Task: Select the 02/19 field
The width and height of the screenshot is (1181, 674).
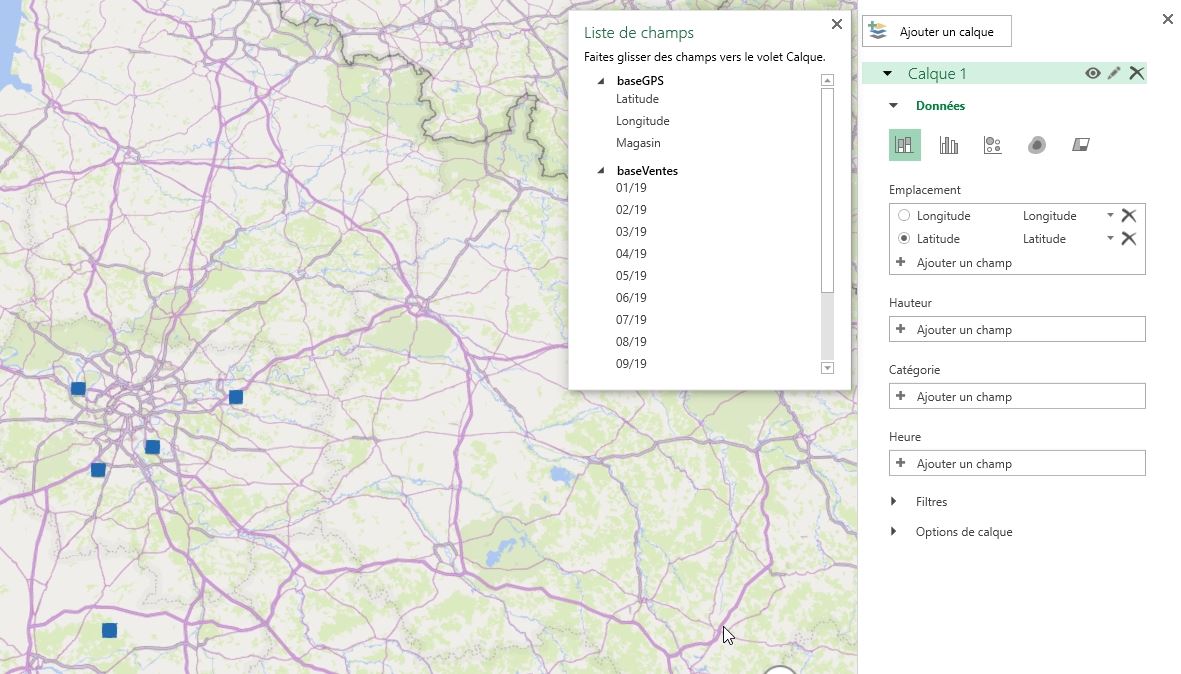Action: click(631, 209)
